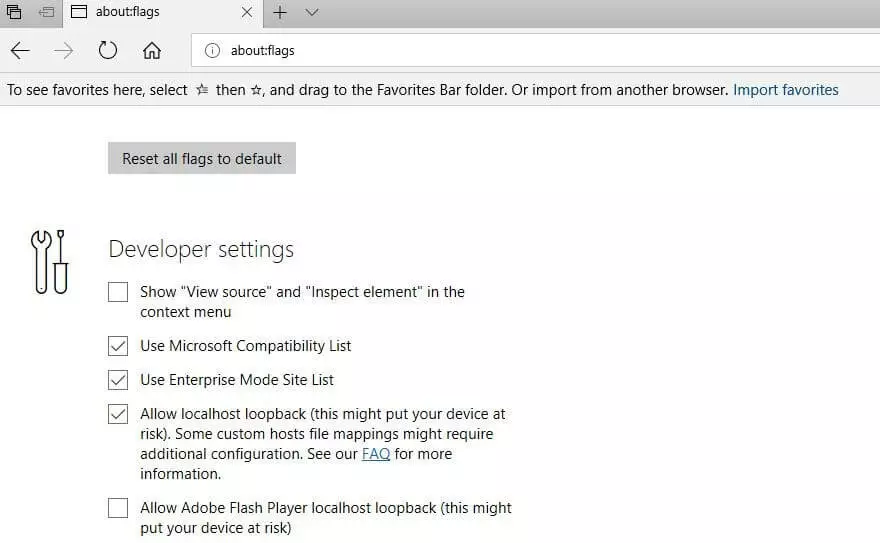Close the about:flags tab
The width and height of the screenshot is (880, 543).
248,12
